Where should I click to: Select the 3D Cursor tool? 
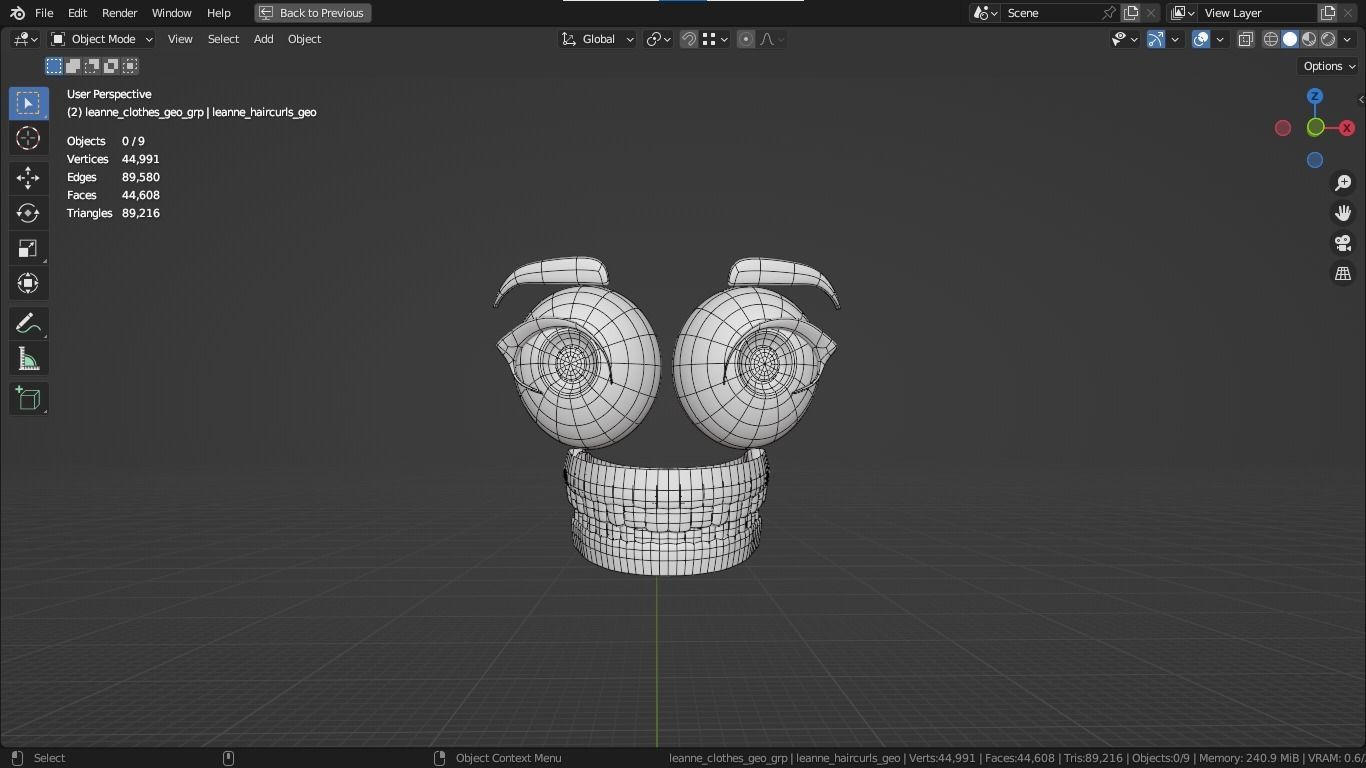28,138
